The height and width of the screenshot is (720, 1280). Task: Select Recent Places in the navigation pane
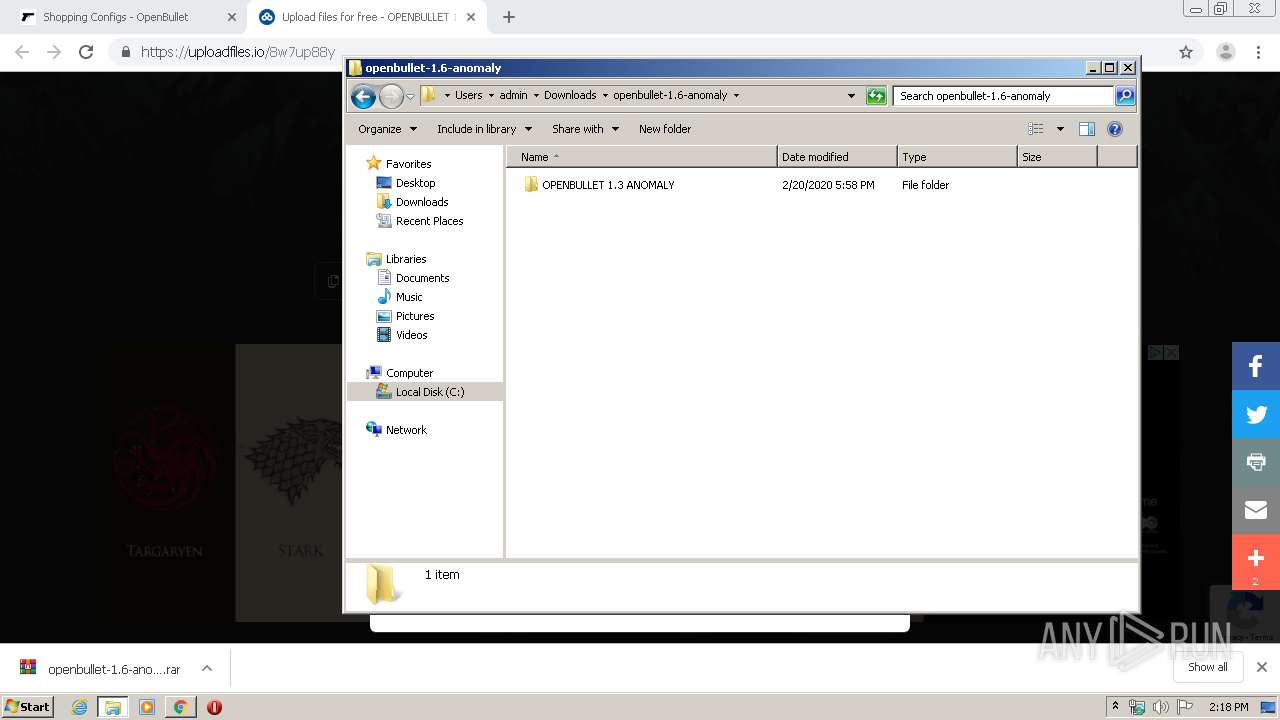[429, 221]
